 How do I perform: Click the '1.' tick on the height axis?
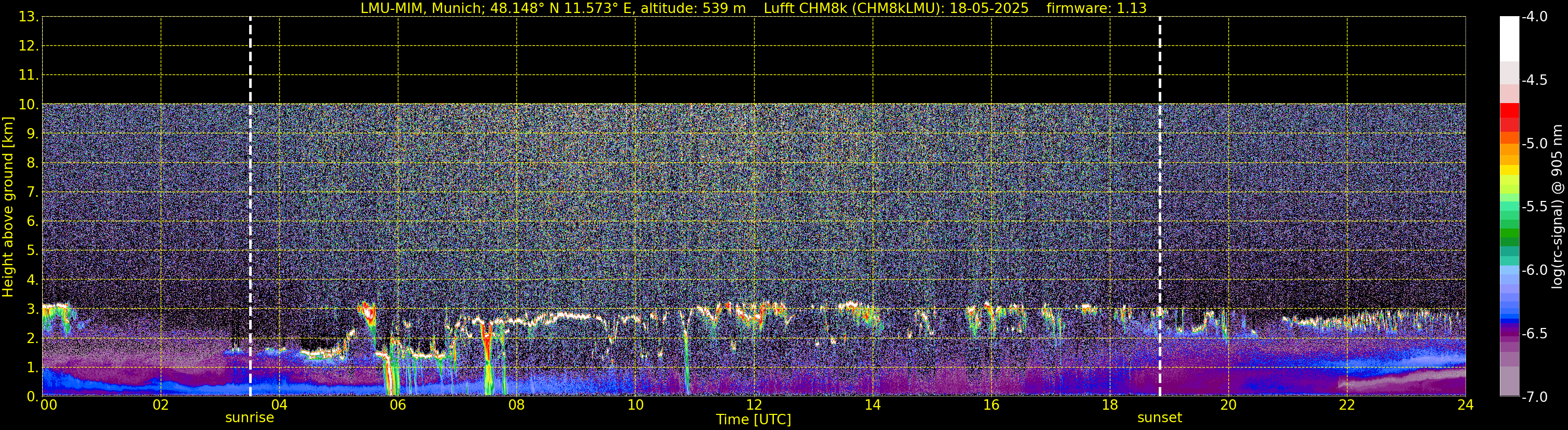32,368
